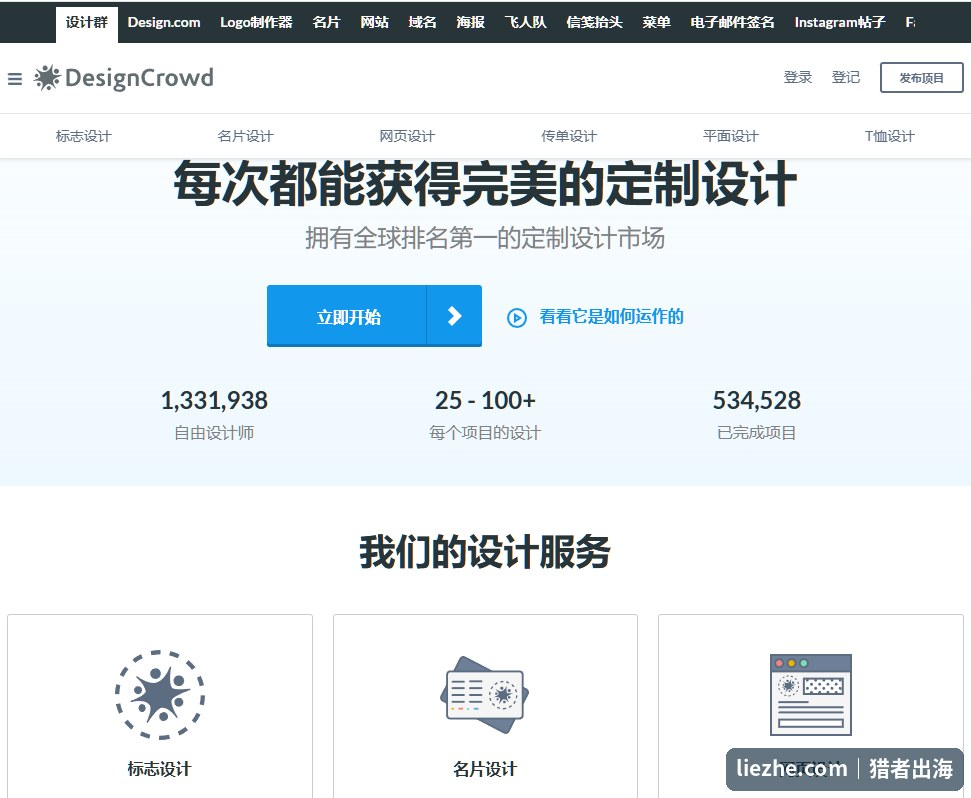Open 传单设计 in the category navigation
Screen dimensions: 971x798
click(569, 136)
